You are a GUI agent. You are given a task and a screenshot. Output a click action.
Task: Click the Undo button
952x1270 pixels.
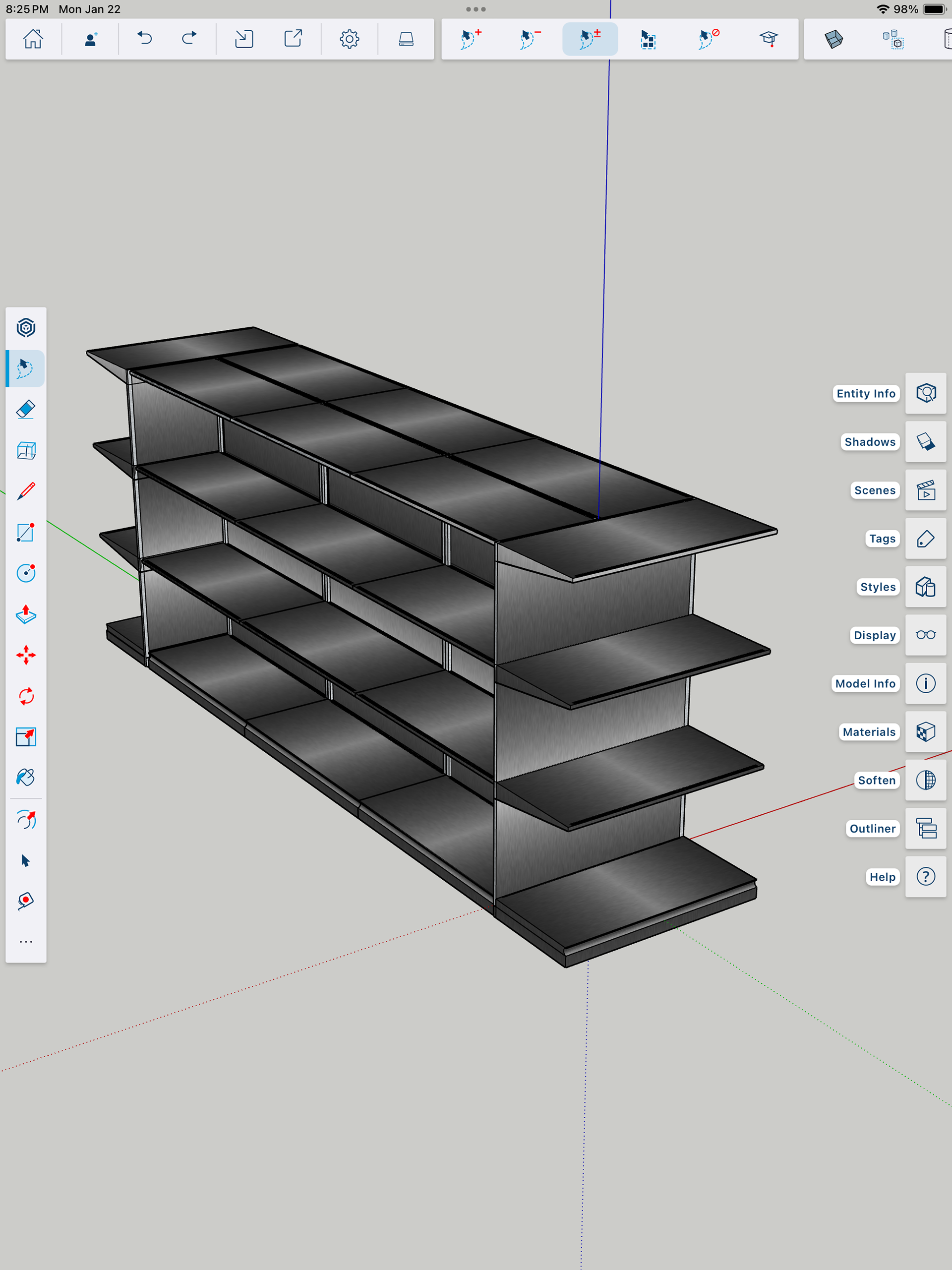(145, 39)
